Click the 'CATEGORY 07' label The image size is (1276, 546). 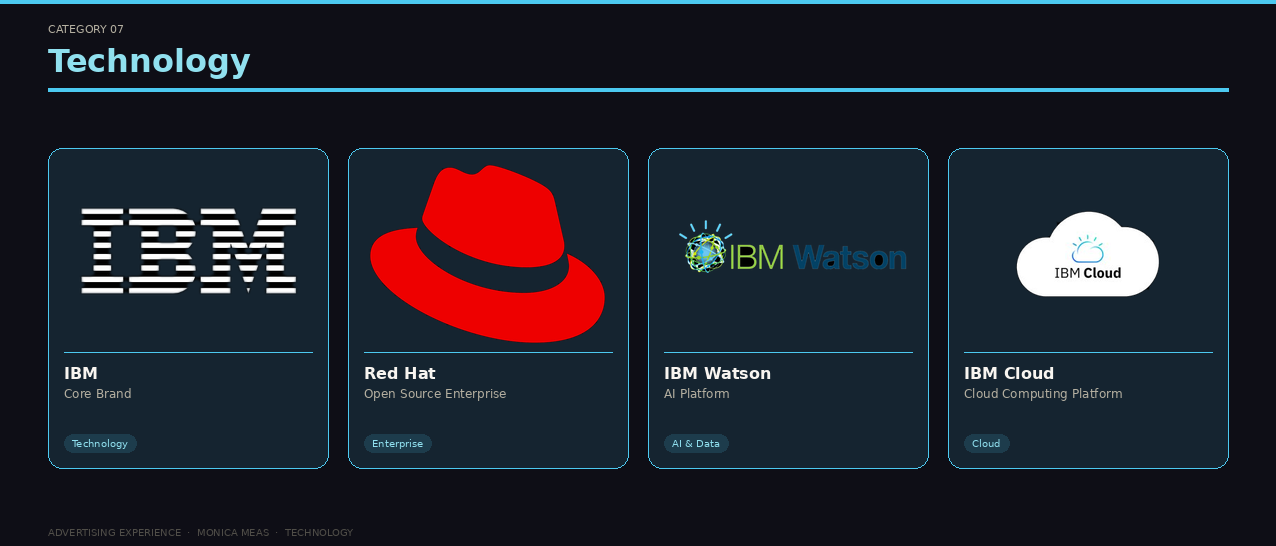click(86, 29)
